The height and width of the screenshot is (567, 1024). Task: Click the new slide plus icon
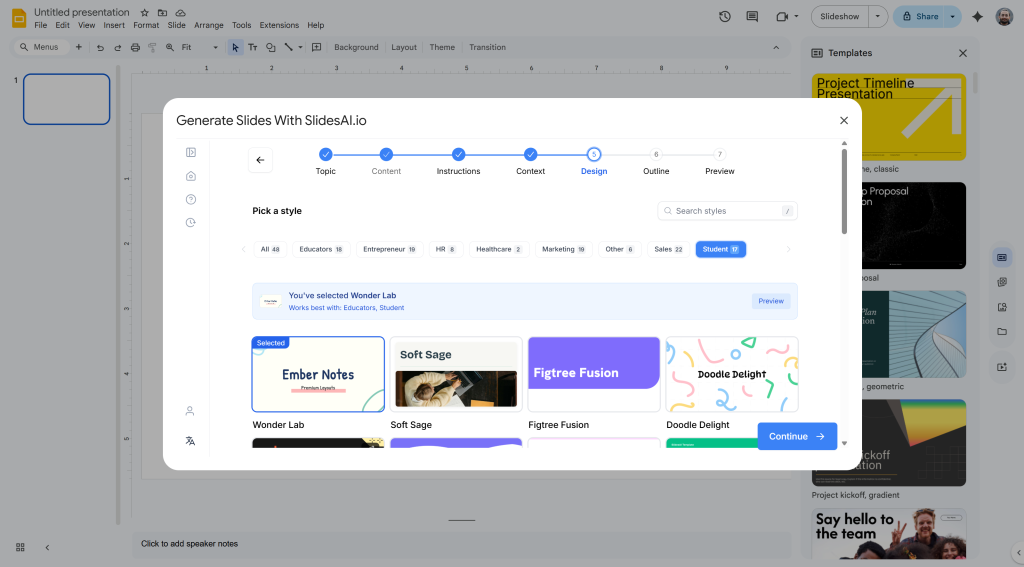point(78,47)
